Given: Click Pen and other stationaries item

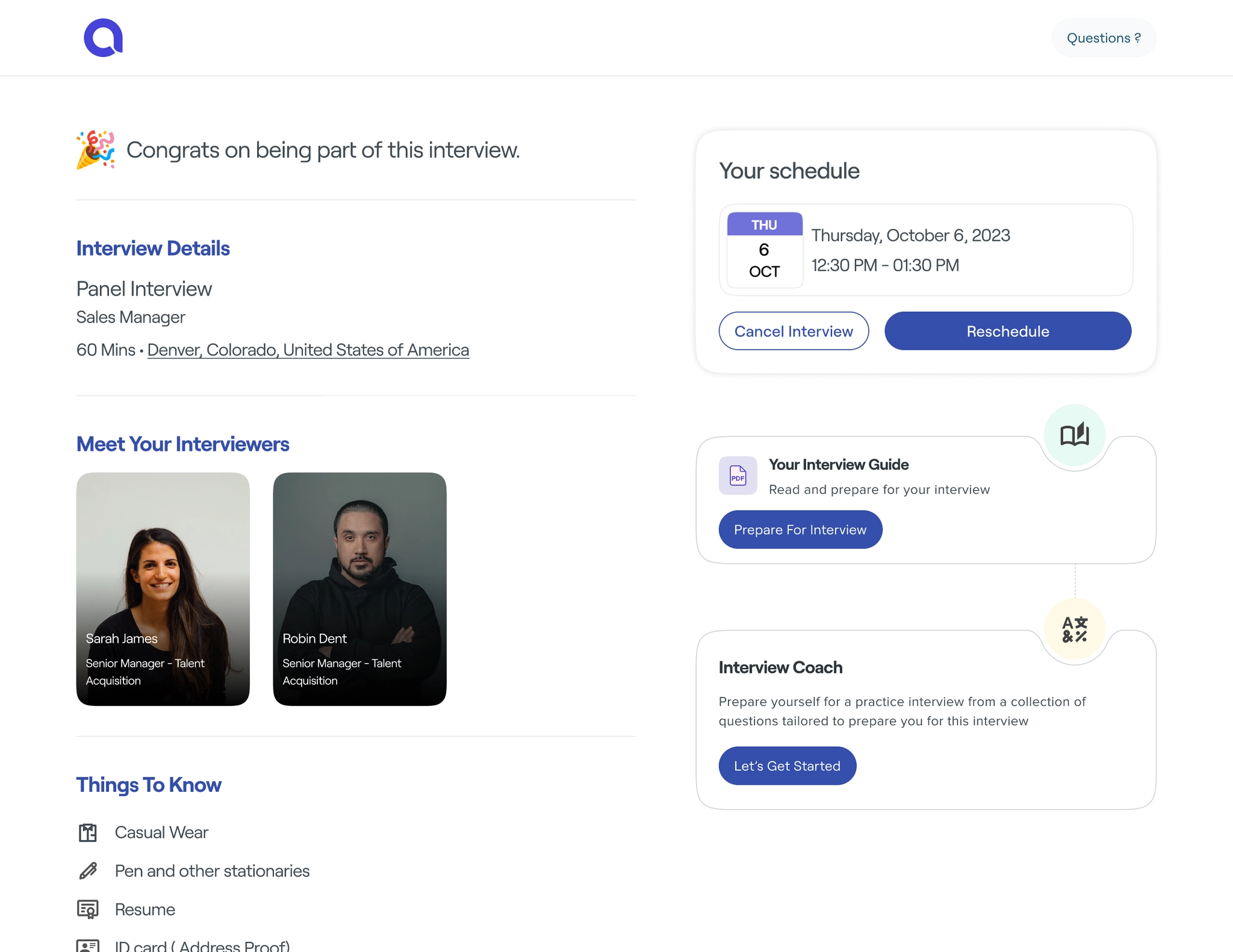Looking at the screenshot, I should [213, 871].
